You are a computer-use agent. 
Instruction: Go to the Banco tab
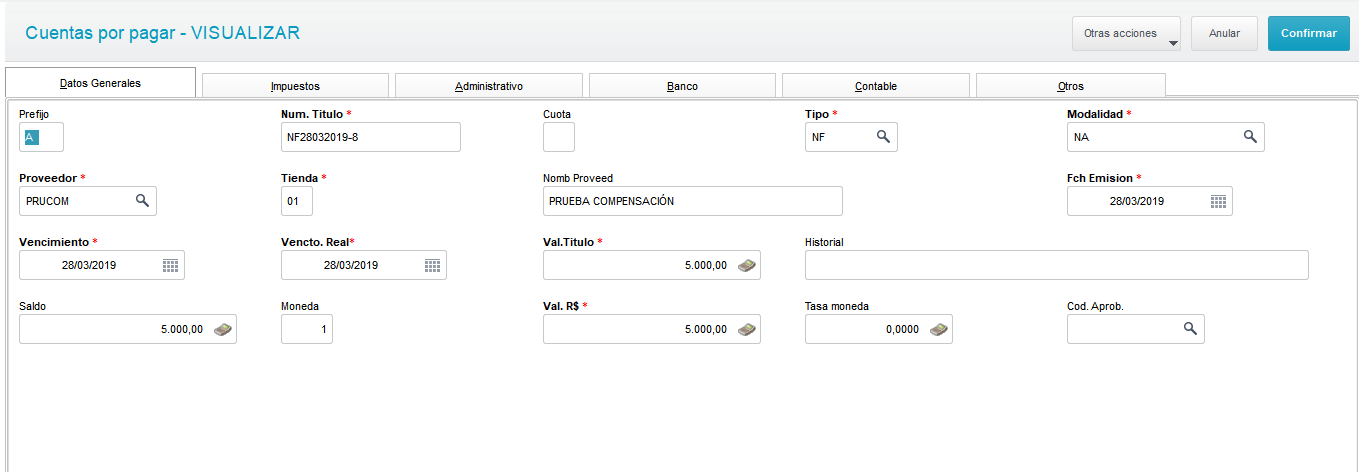point(682,86)
